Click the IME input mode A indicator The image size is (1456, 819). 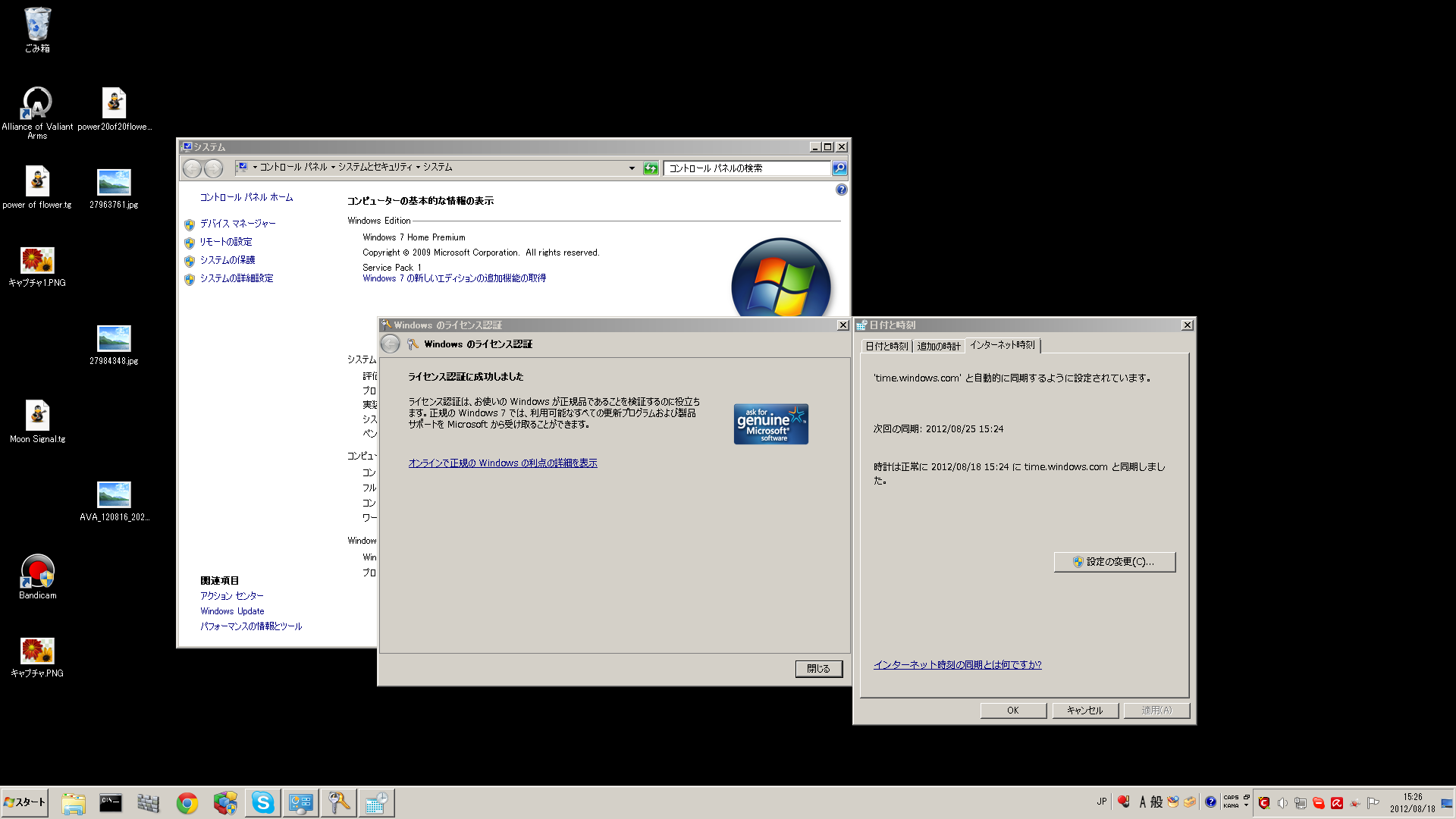tap(1142, 802)
